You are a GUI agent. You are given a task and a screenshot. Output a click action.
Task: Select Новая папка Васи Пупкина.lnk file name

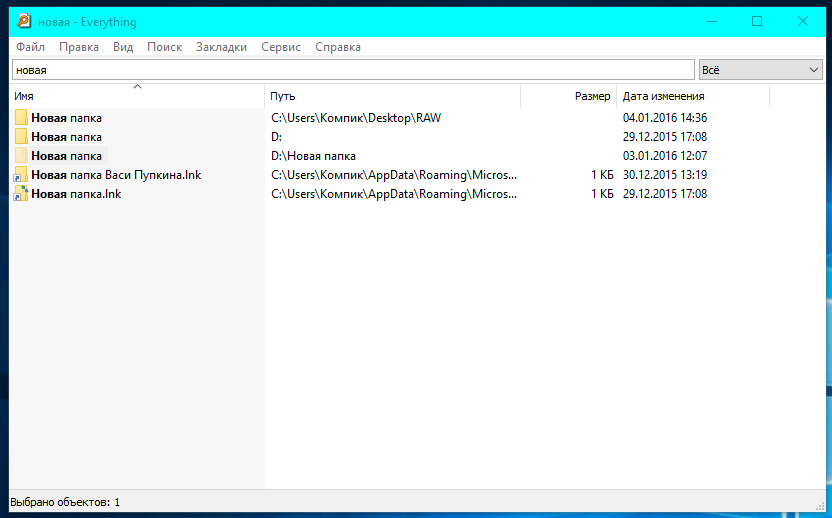click(x=116, y=175)
